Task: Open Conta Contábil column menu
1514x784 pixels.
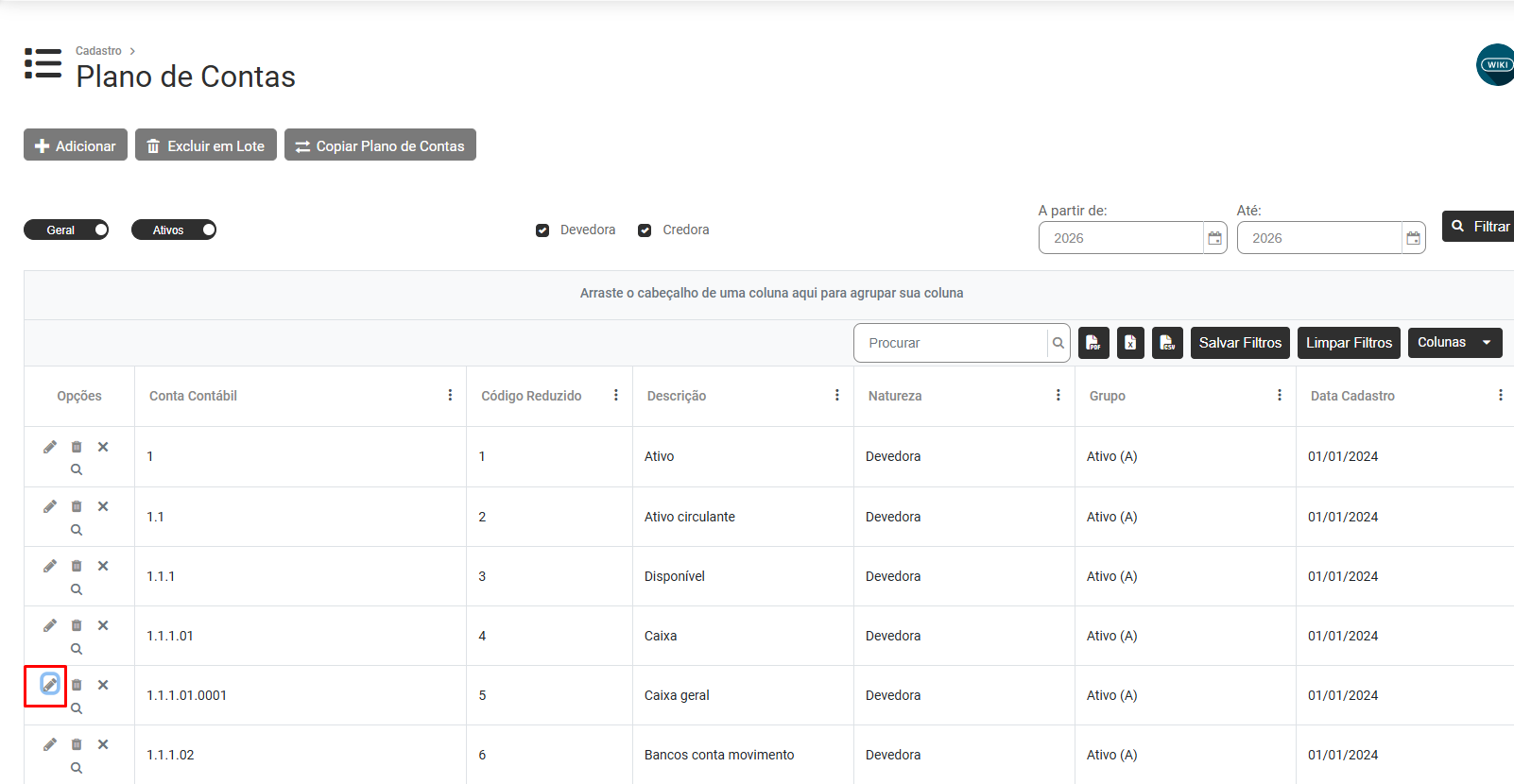Action: [450, 395]
